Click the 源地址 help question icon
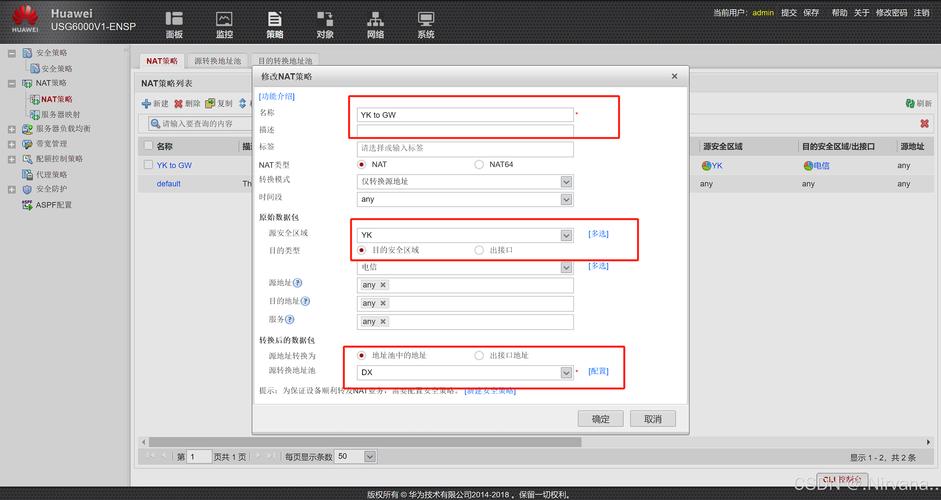The height and width of the screenshot is (500, 941). 297,283
